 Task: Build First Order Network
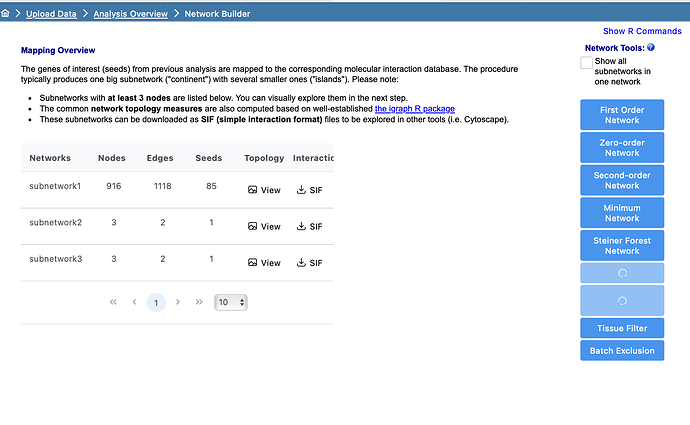click(621, 114)
